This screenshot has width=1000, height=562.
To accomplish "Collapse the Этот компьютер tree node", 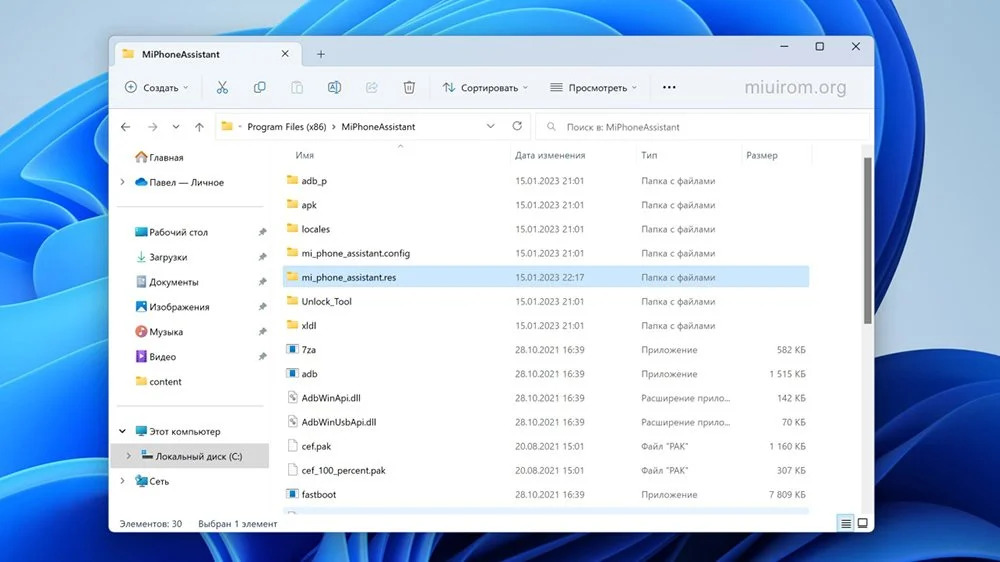I will pyautogui.click(x=122, y=431).
